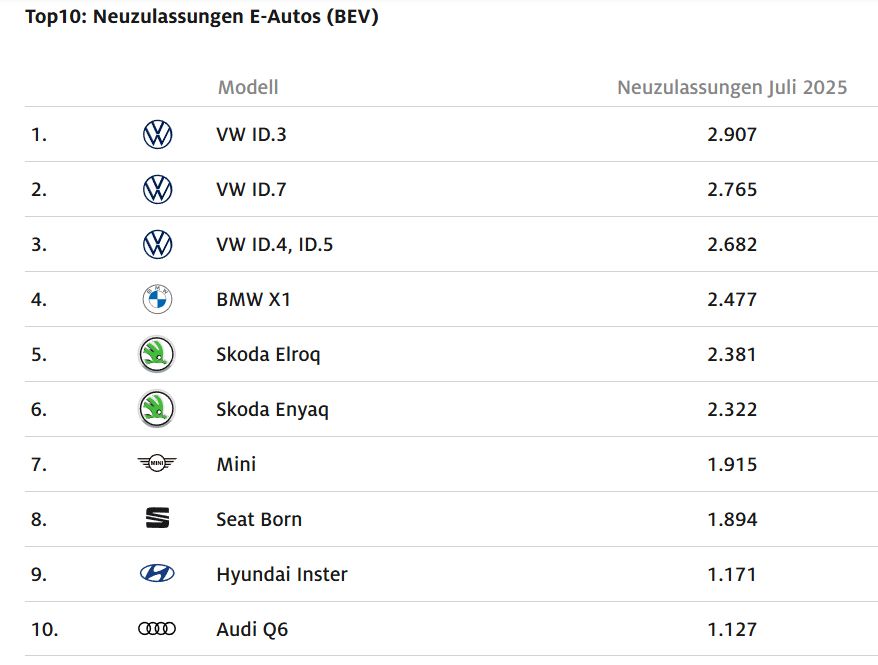This screenshot has width=878, height=665.
Task: Select the Neuzulassungen Juli 2025 header
Action: pos(732,87)
